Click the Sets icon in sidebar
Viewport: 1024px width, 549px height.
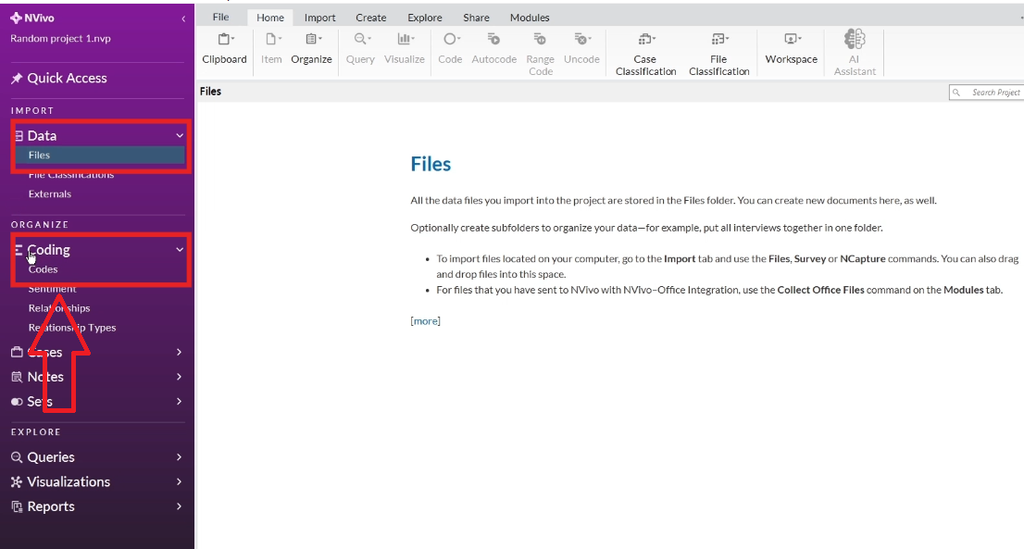[17, 401]
